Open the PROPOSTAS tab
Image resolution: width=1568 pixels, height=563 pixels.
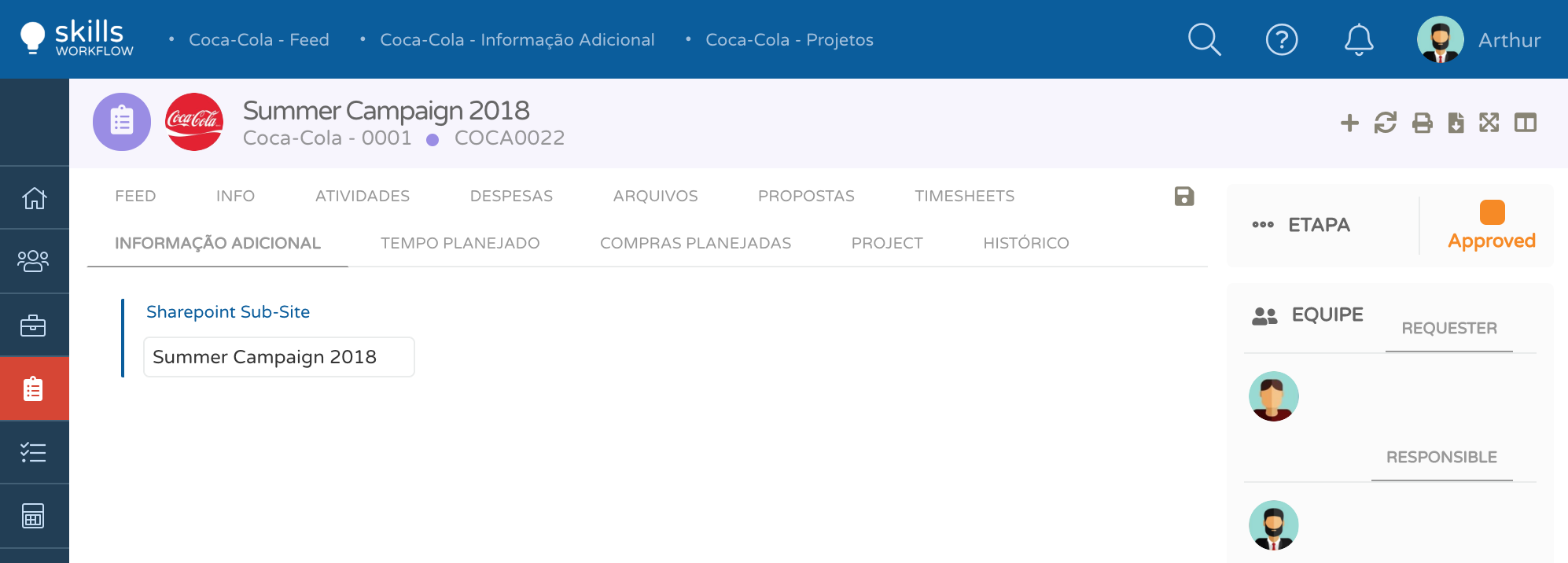pyautogui.click(x=806, y=196)
